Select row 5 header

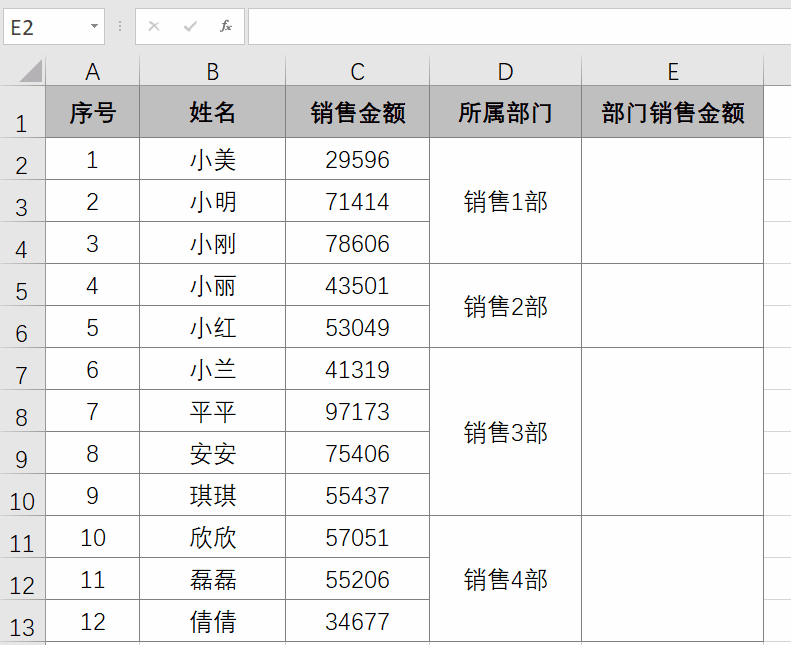point(22,285)
